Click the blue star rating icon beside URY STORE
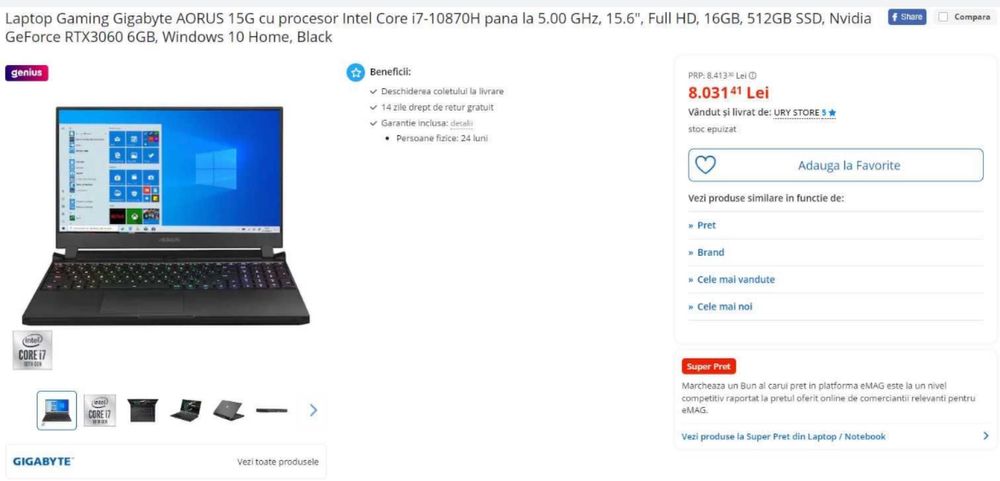This screenshot has height=481, width=1000. [x=832, y=113]
